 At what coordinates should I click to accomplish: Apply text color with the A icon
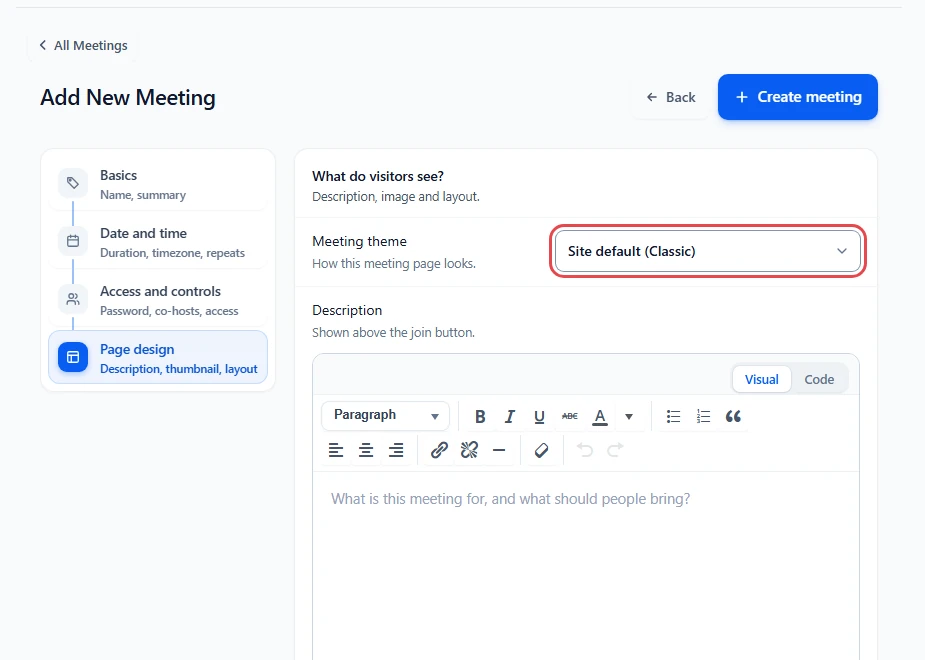600,416
